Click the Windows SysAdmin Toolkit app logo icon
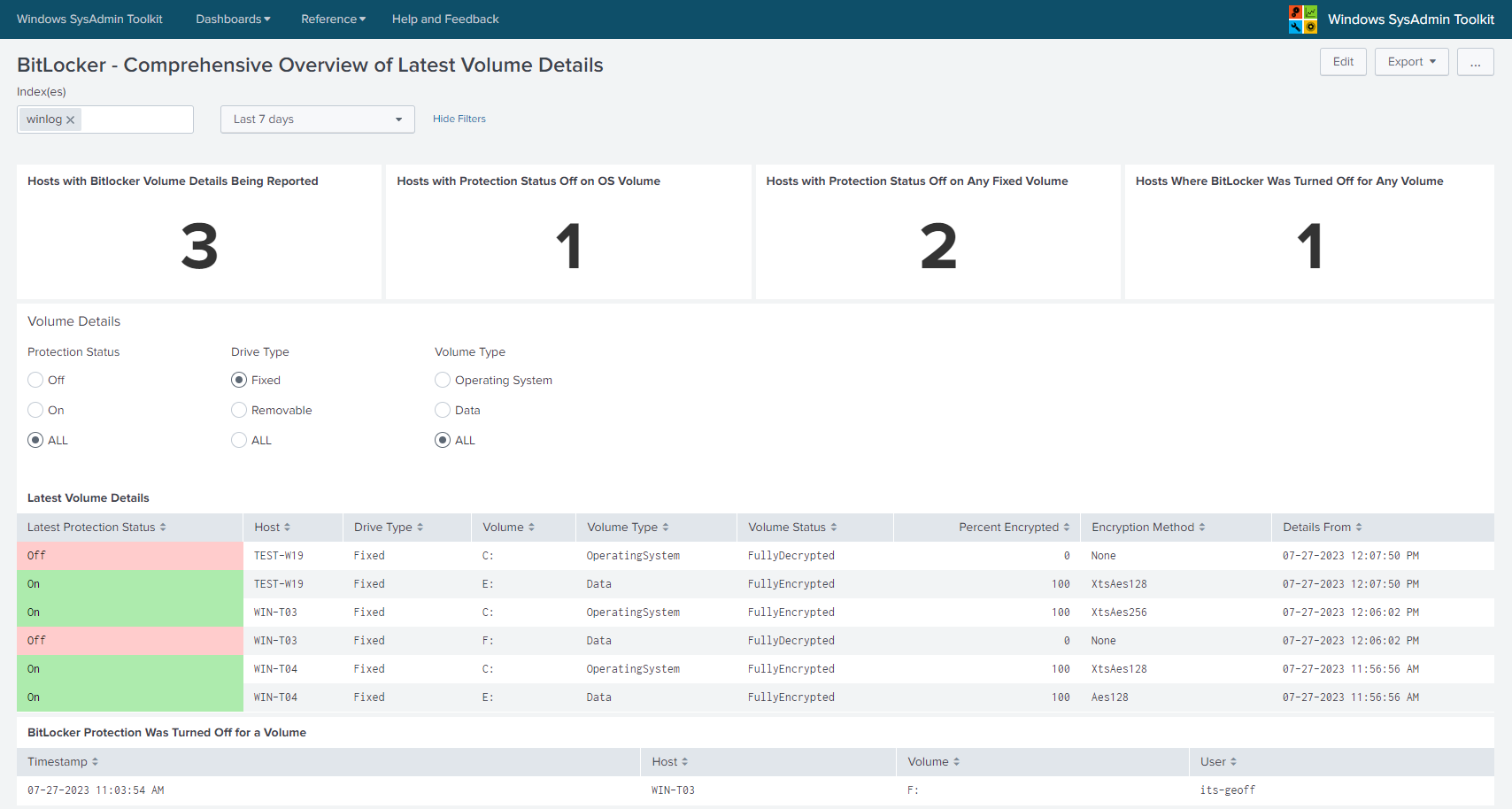 (1302, 19)
